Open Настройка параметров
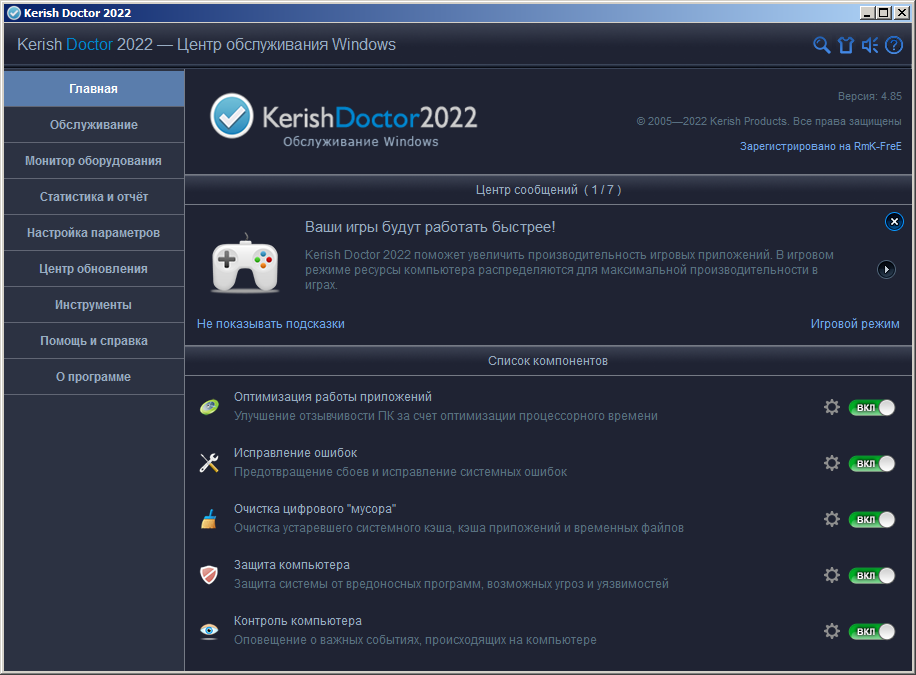 coord(94,233)
